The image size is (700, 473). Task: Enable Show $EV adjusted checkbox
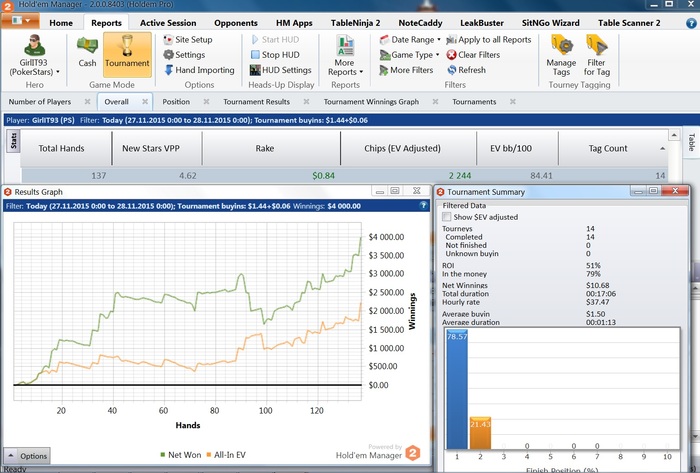point(446,217)
